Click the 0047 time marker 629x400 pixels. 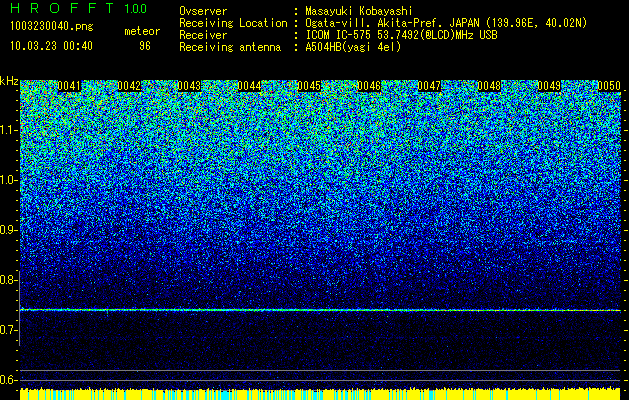pos(429,86)
